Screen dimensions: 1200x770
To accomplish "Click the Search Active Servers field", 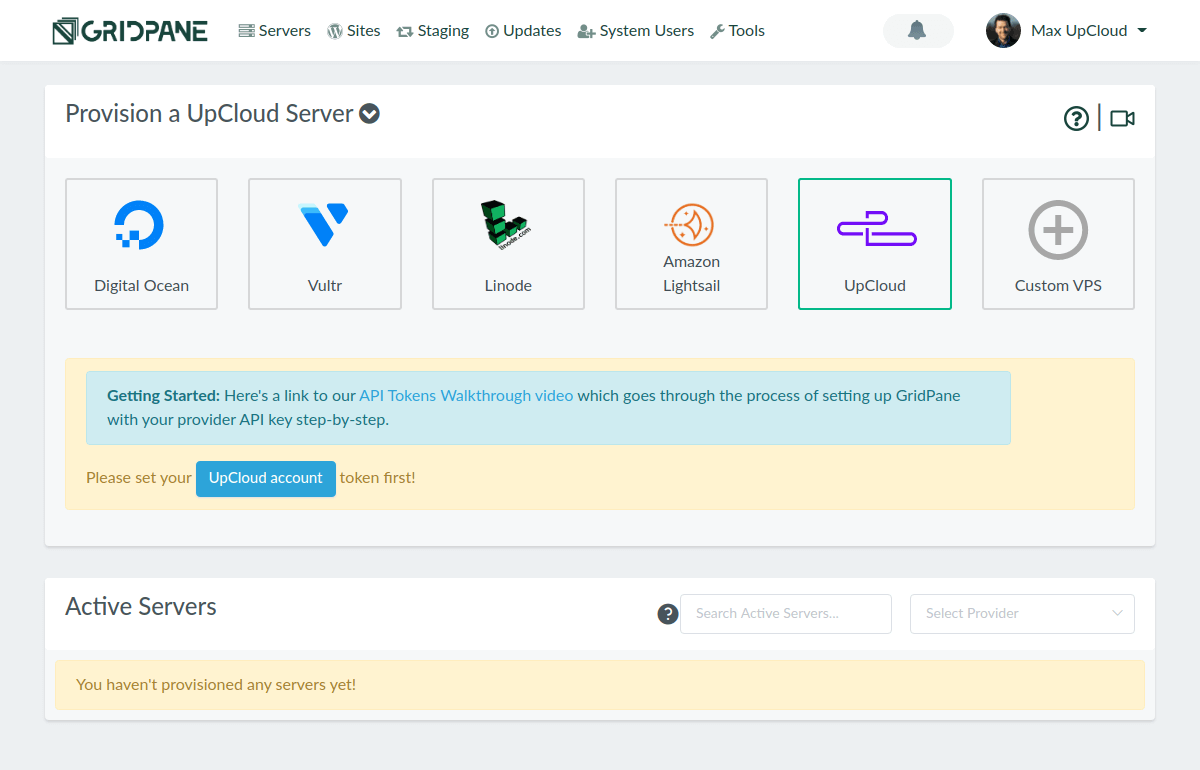I will point(785,614).
